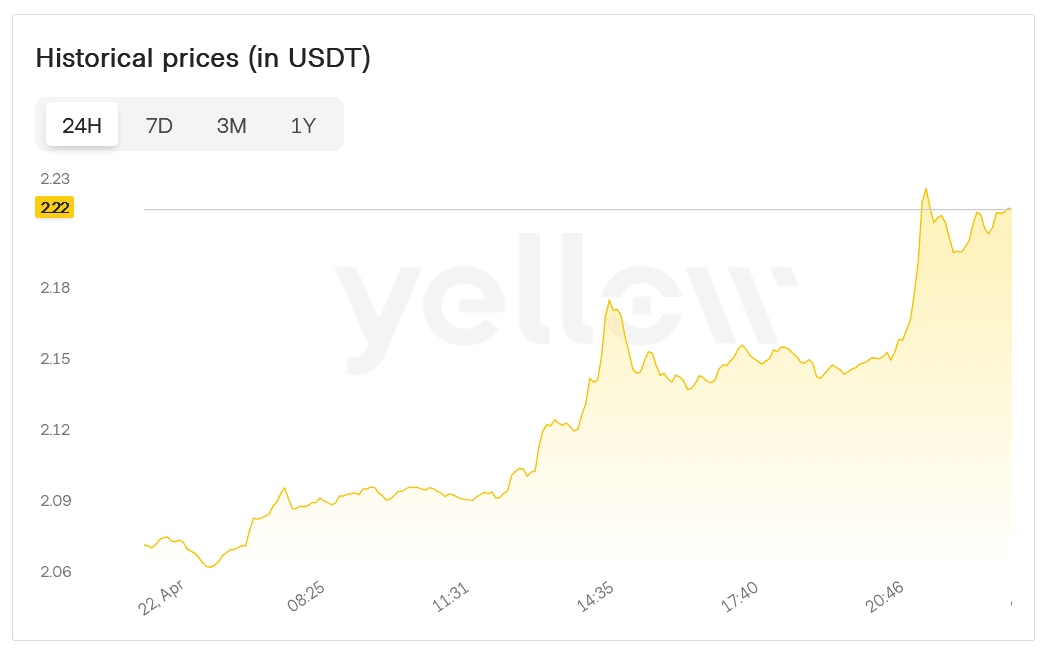1044x653 pixels.
Task: Click the highest peak of the price line
Action: click(x=926, y=189)
